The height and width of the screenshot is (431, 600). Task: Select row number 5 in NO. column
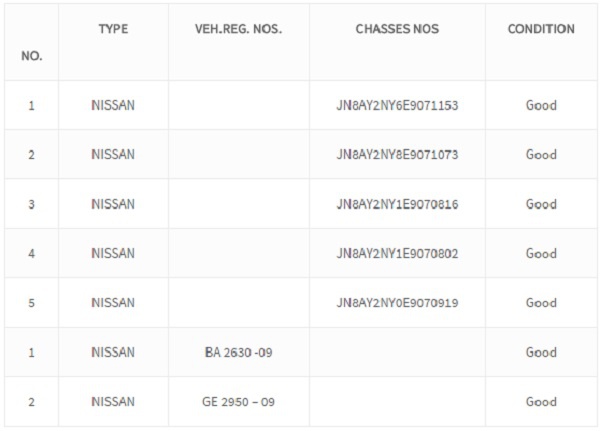point(31,303)
